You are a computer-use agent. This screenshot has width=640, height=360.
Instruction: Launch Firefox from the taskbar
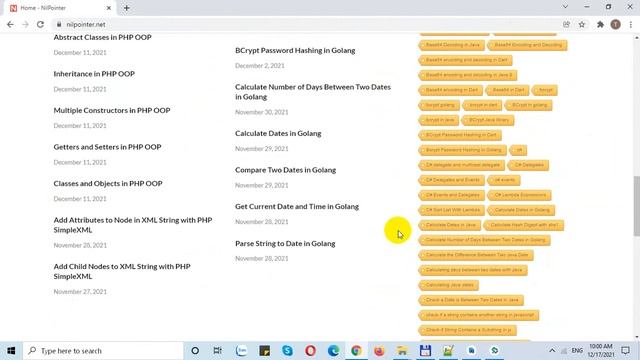click(x=379, y=351)
